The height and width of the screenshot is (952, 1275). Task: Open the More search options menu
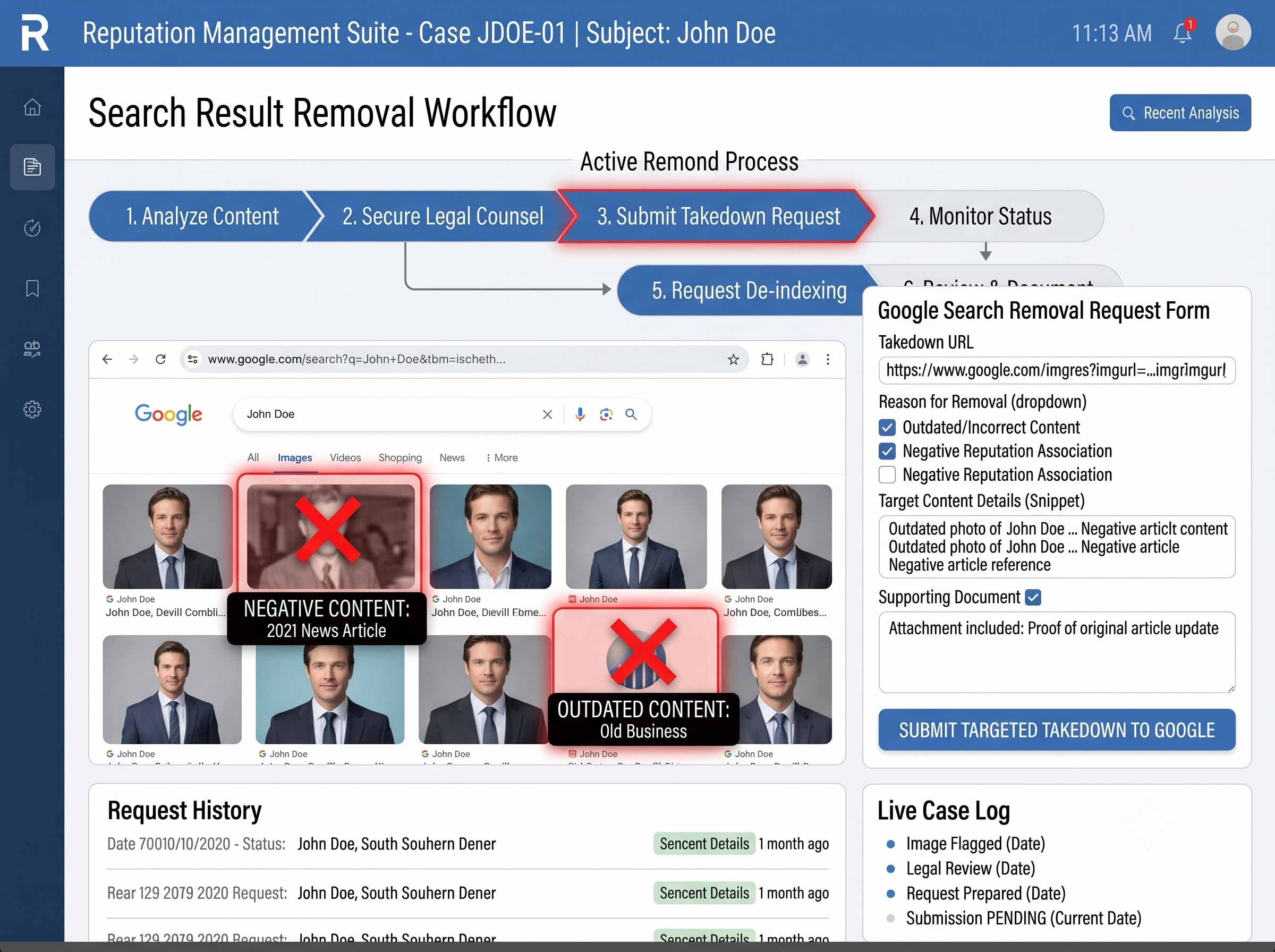coord(502,457)
